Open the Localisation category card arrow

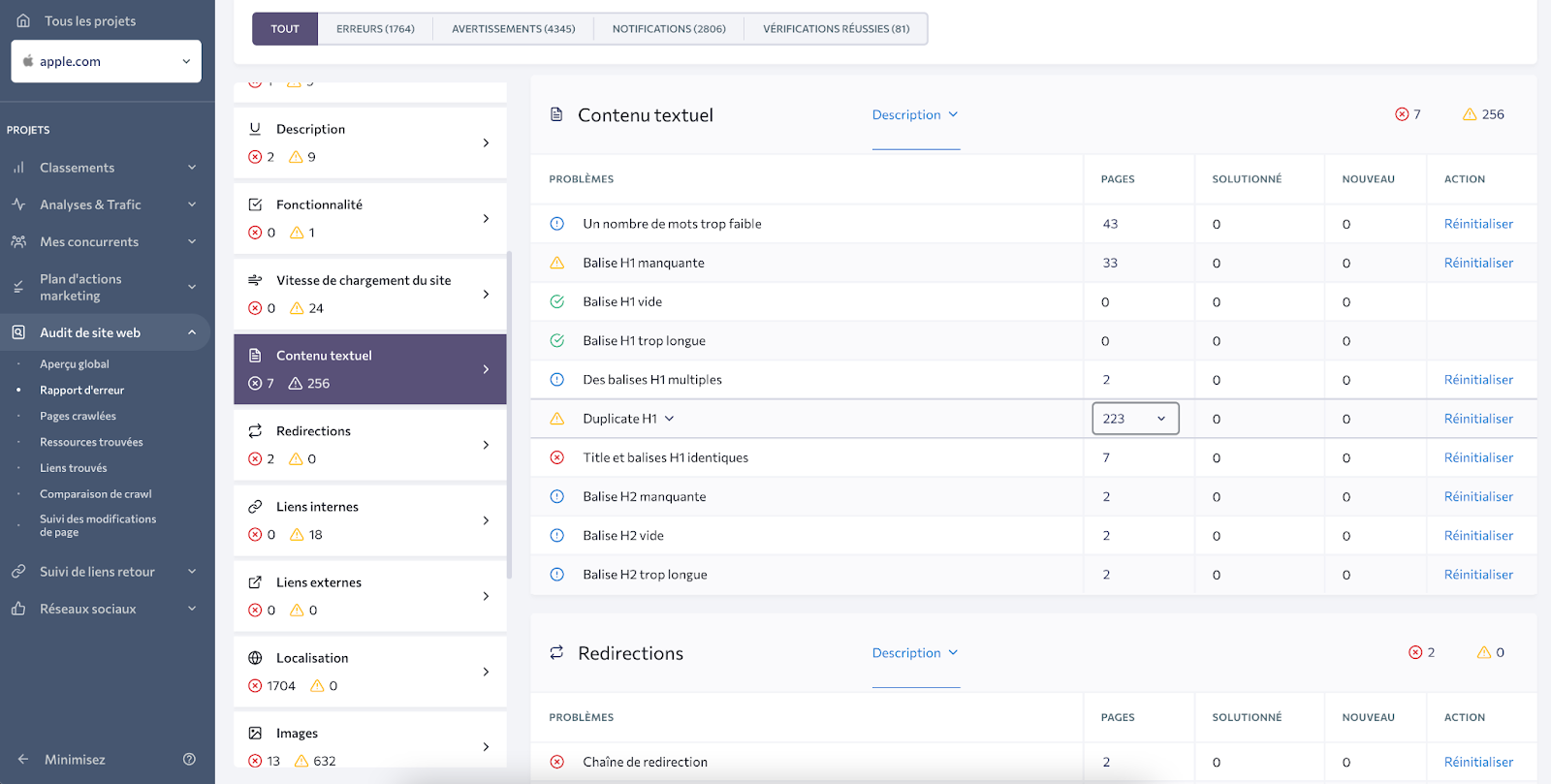(486, 672)
